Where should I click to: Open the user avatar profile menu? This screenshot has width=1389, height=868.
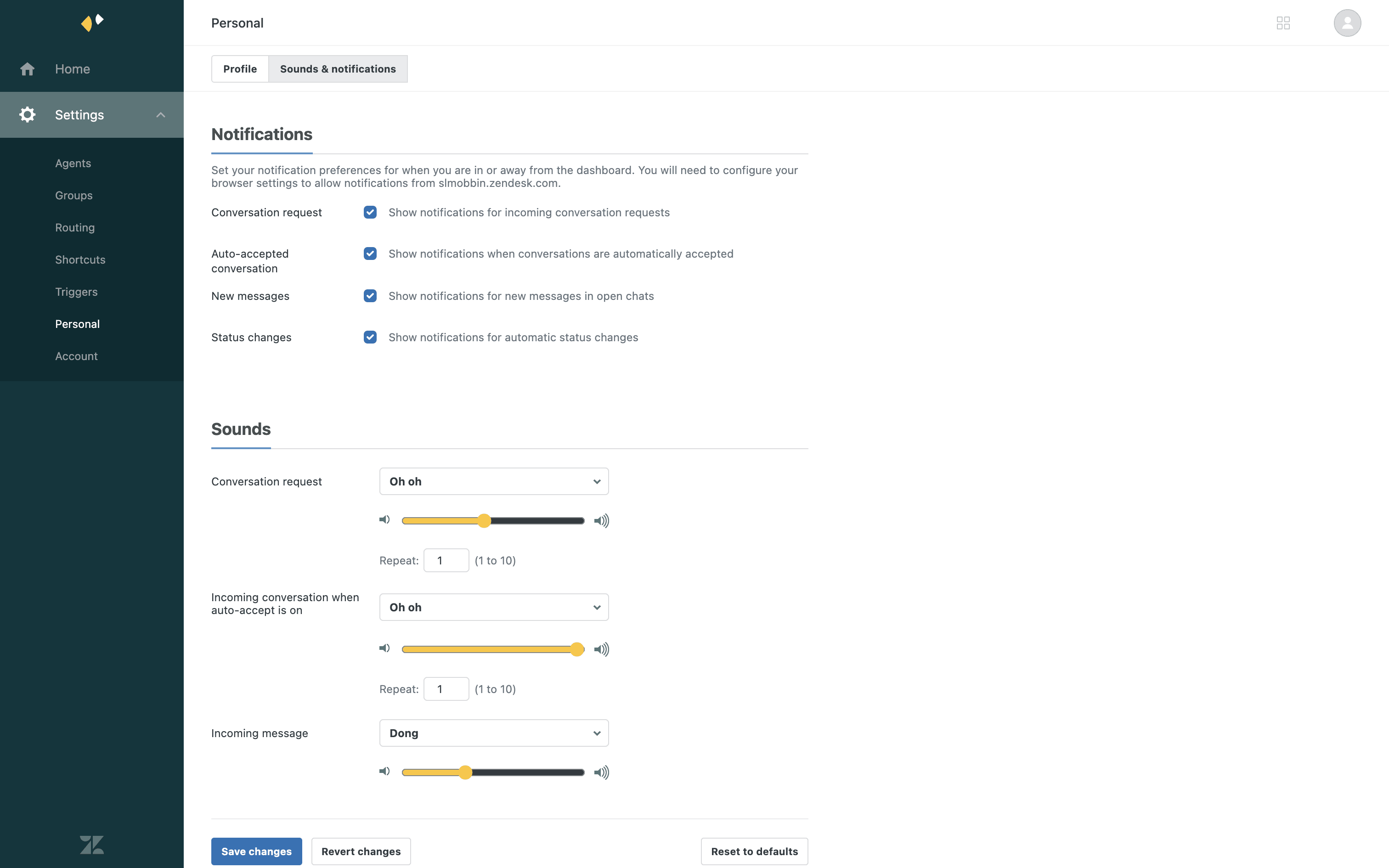[1347, 23]
